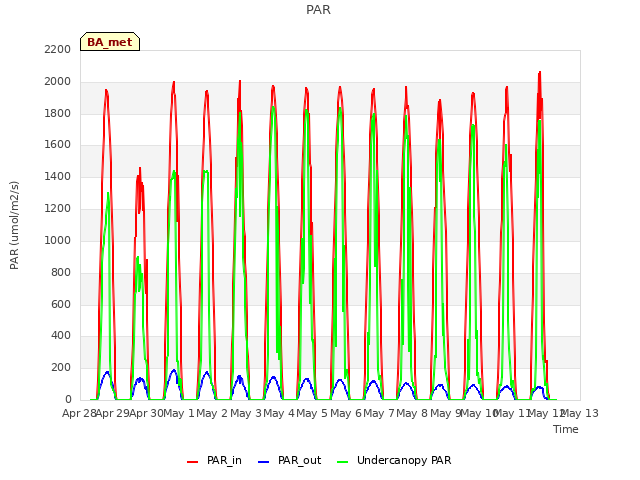Click the 1000 y-axis tick label

click(58, 240)
